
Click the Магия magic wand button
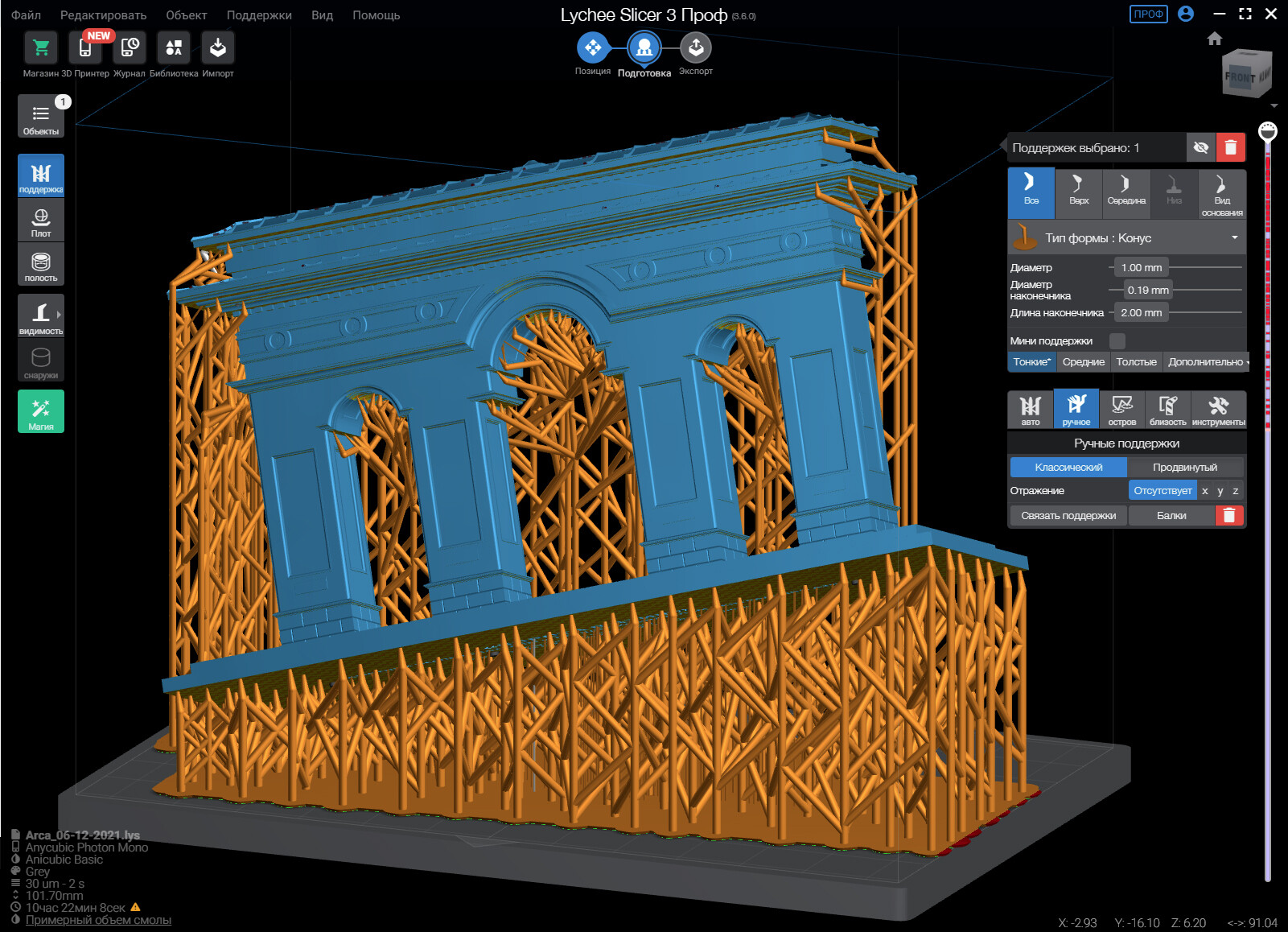pos(41,411)
